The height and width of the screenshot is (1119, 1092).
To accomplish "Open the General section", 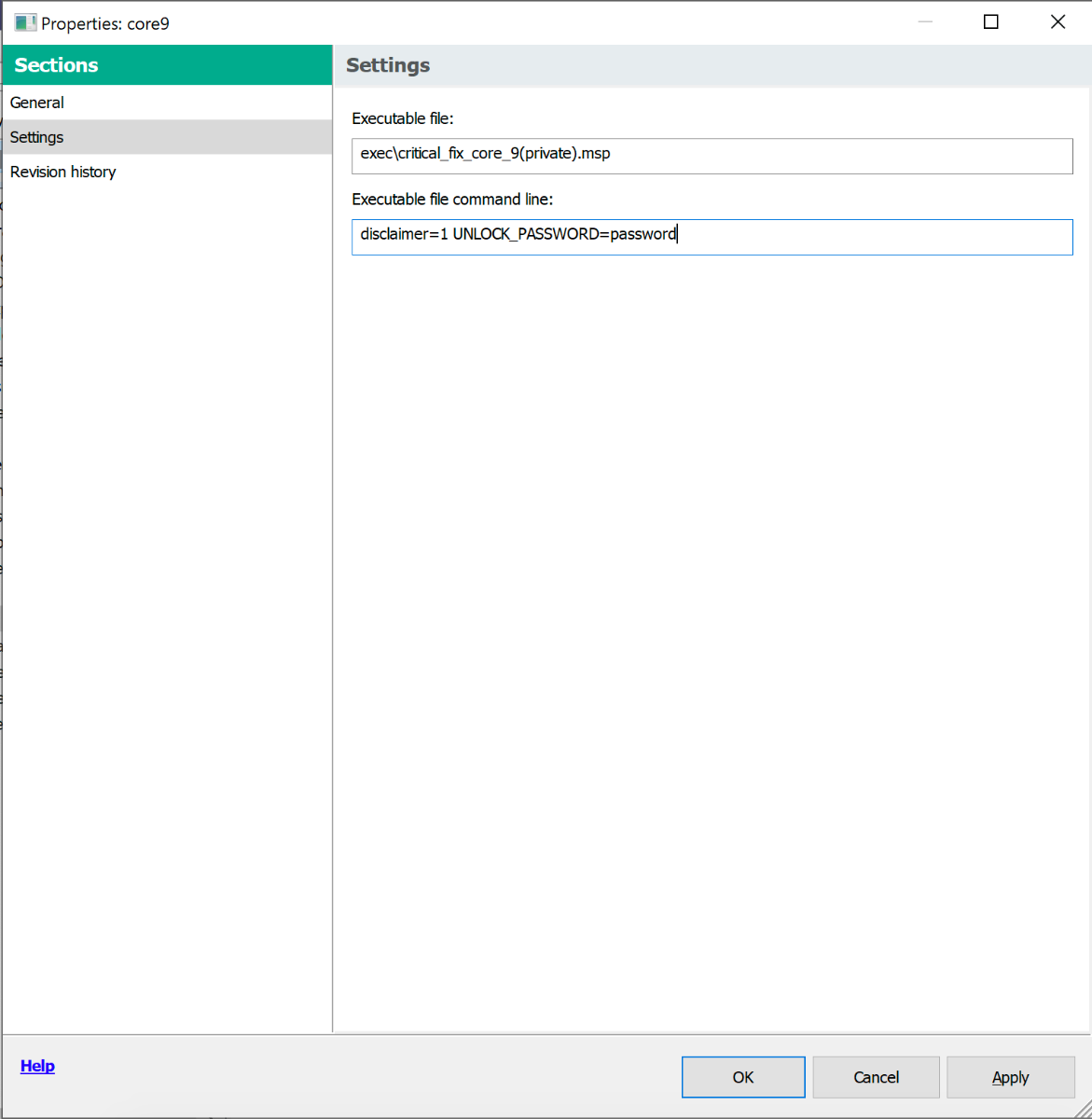I will pos(167,103).
